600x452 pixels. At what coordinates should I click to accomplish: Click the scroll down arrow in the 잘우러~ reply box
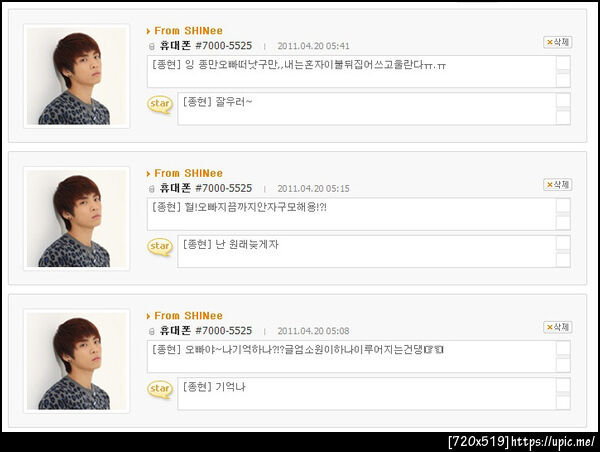coord(563,118)
